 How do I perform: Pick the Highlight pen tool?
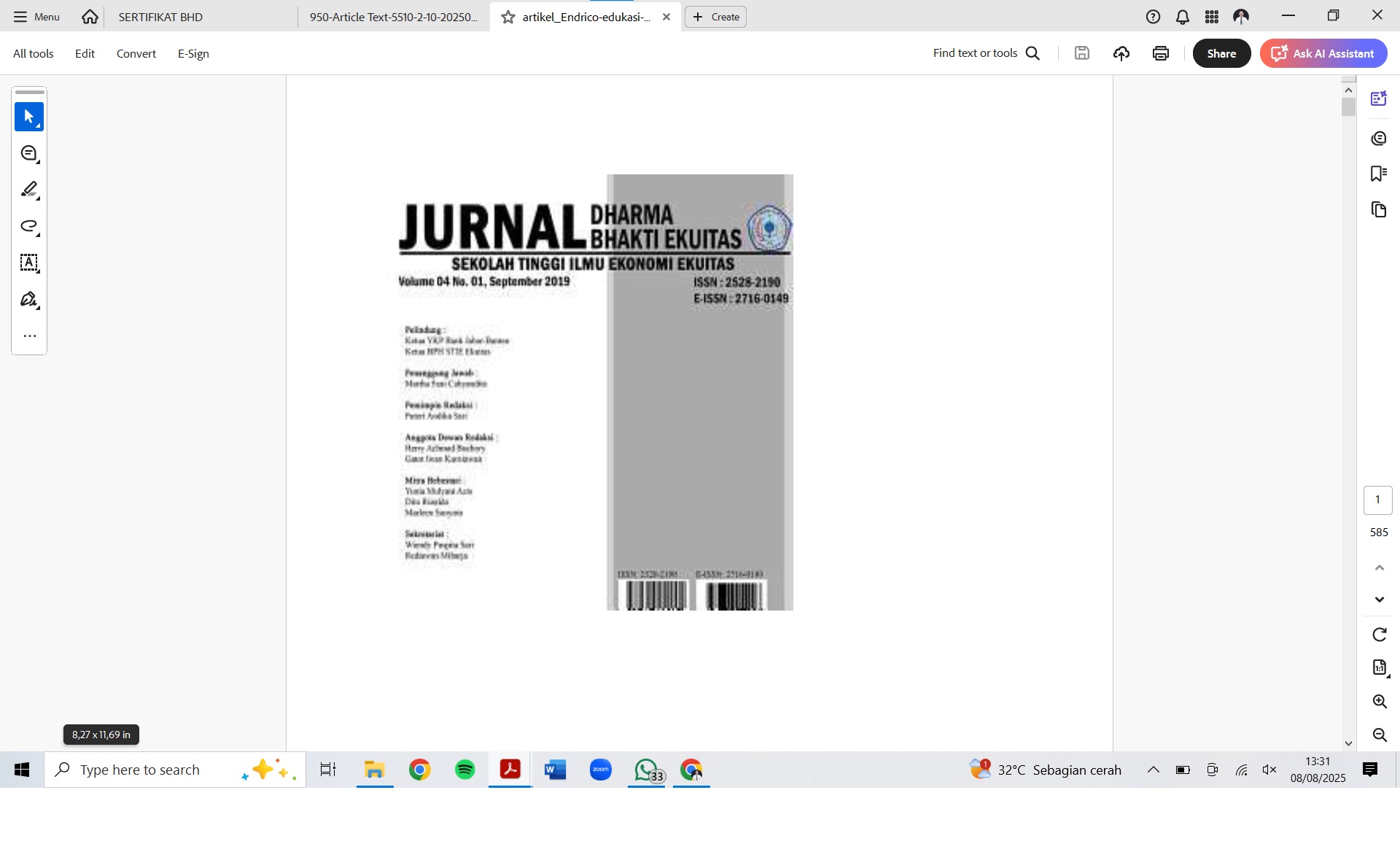pos(29,190)
